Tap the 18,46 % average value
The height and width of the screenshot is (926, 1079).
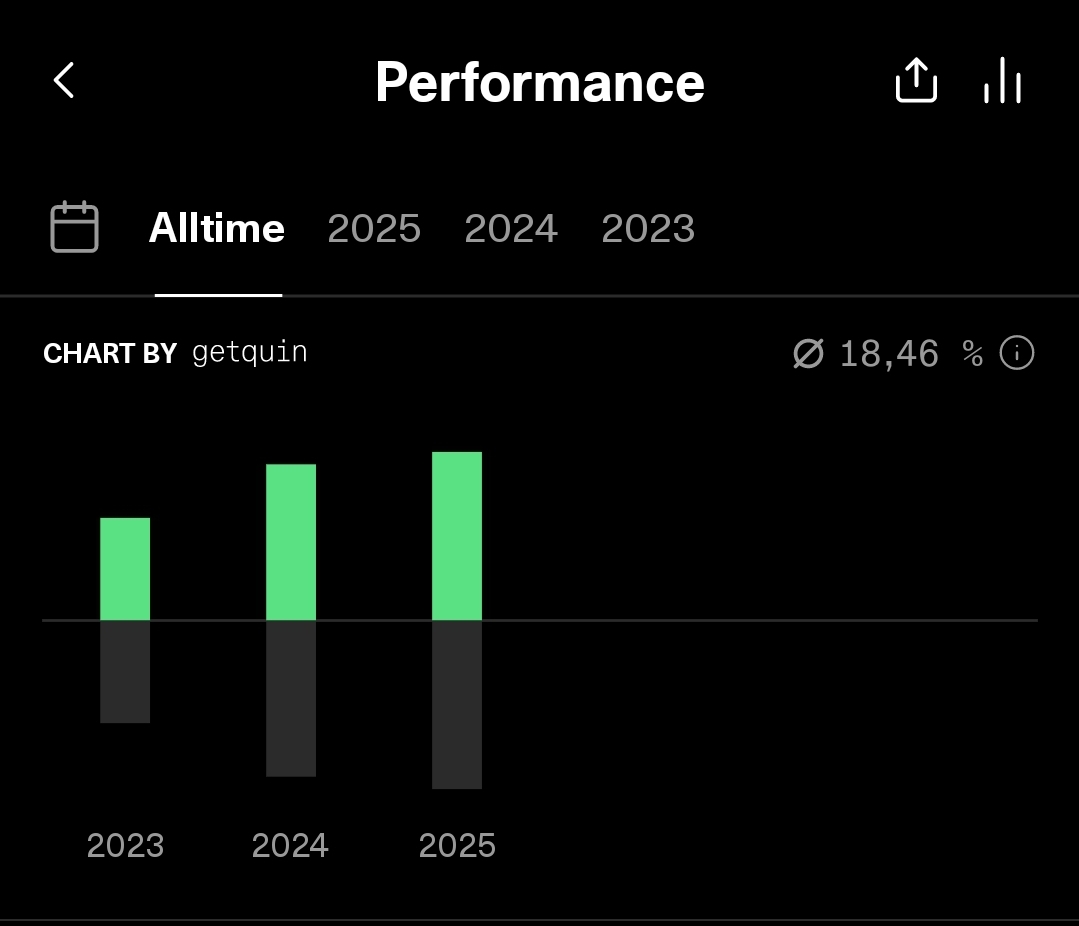coord(890,353)
